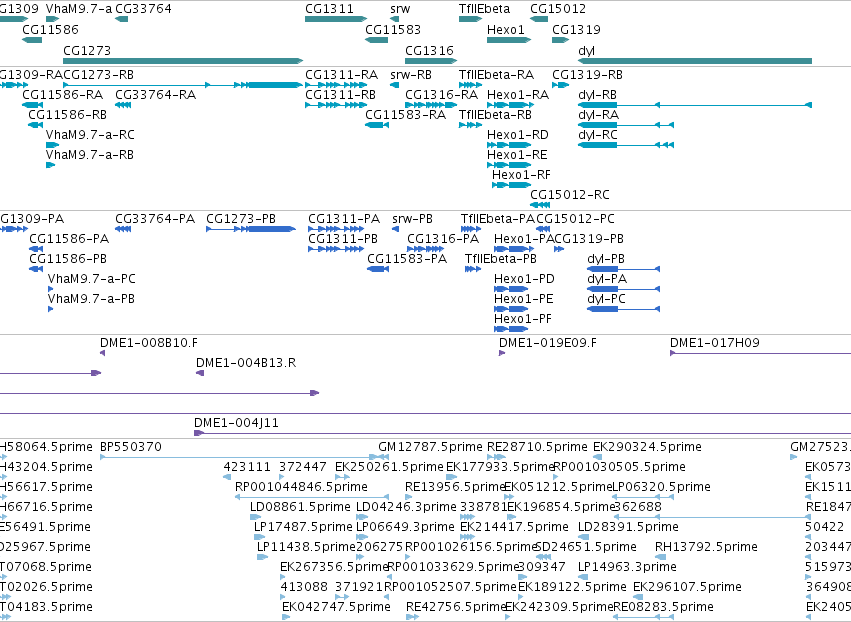Open protein TfIIEbeta-PB
The height and width of the screenshot is (622, 851).
[x=500, y=259]
